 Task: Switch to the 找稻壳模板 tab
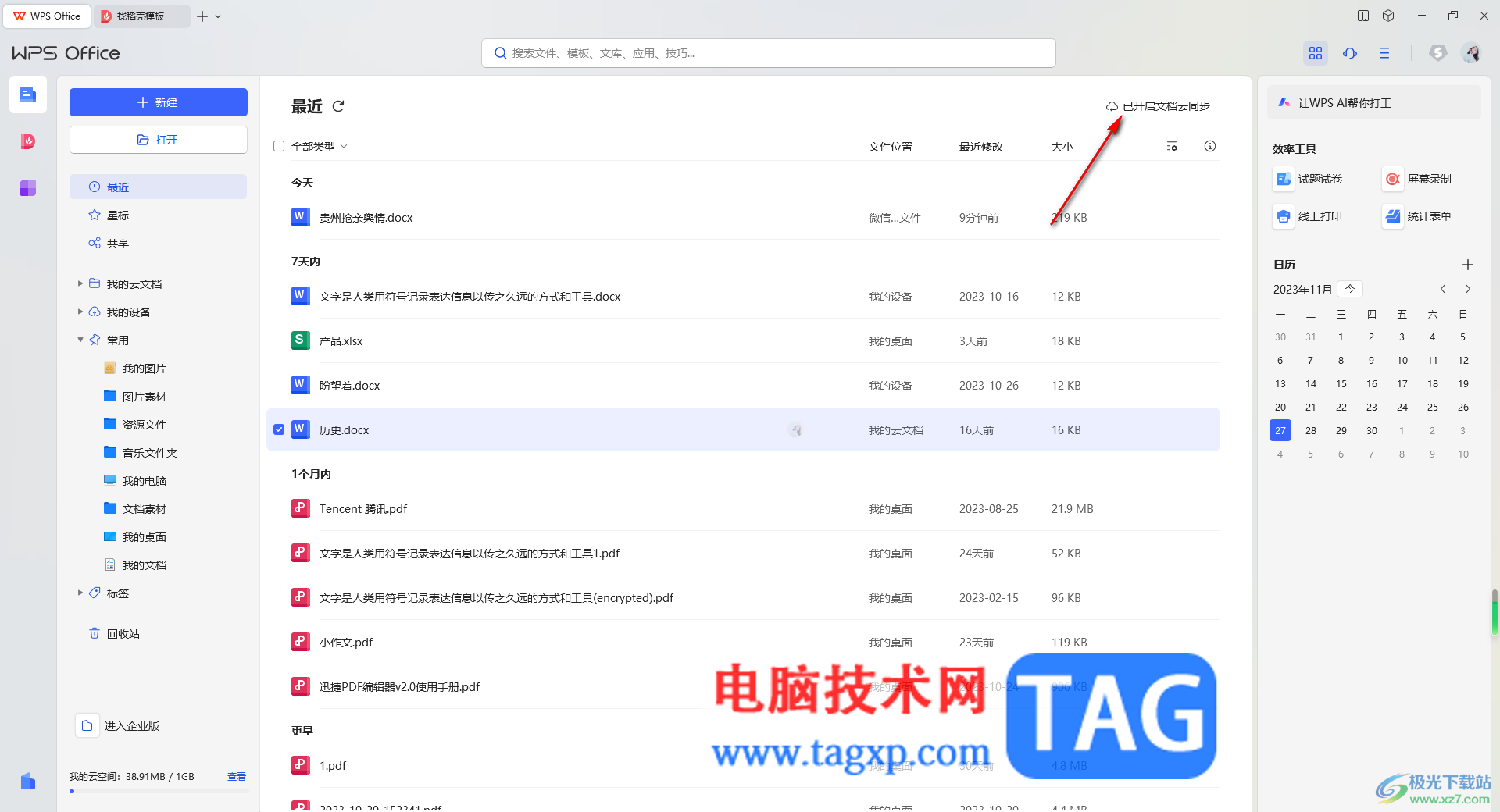(141, 16)
